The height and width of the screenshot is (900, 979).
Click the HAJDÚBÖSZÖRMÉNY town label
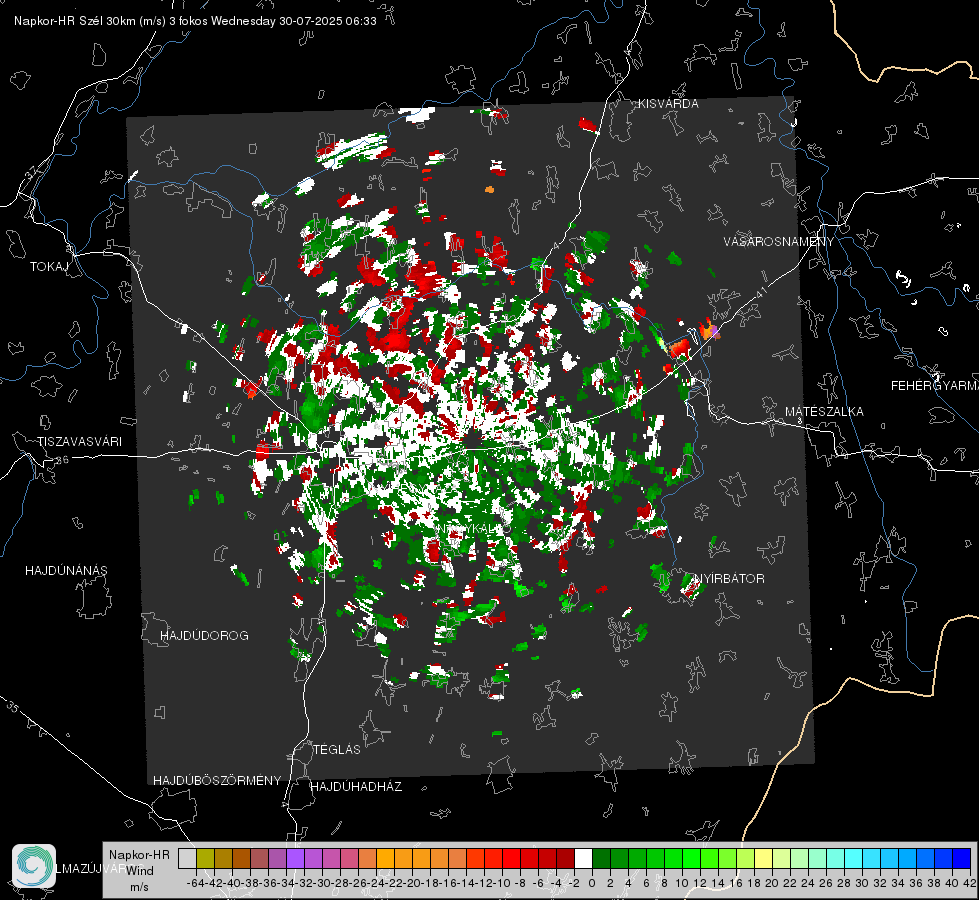(x=217, y=781)
